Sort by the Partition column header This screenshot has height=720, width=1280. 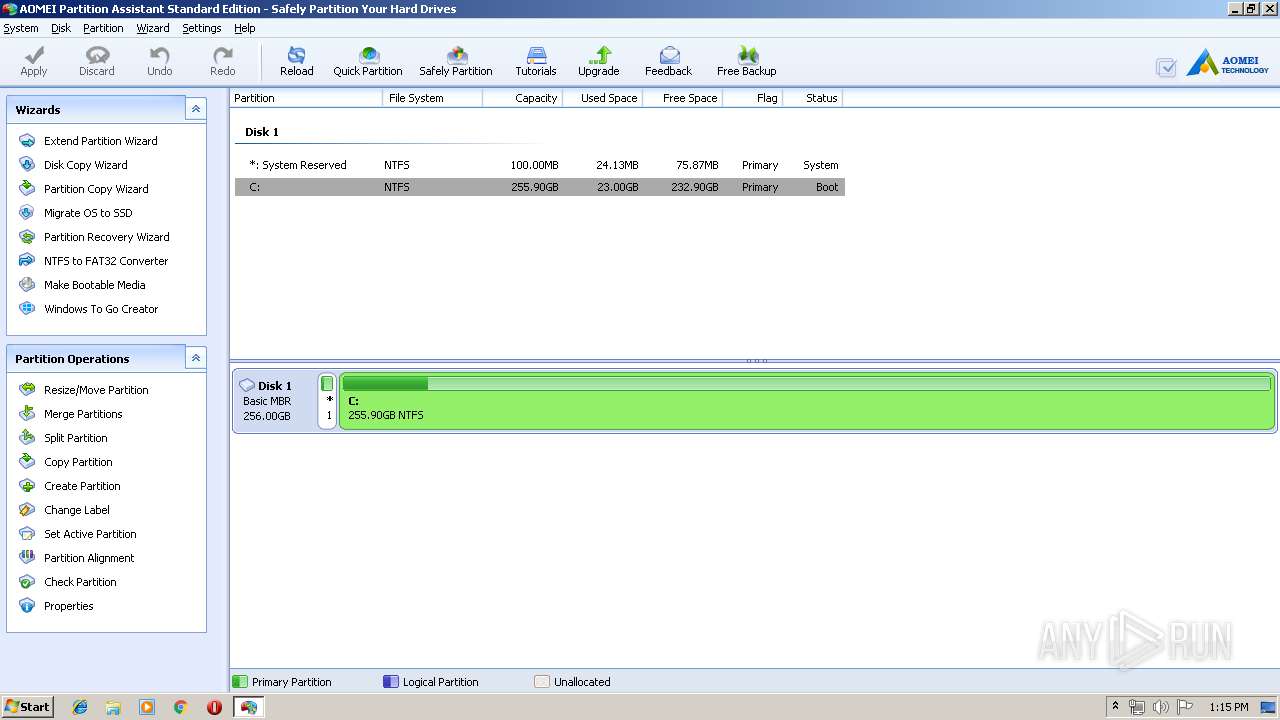(306, 98)
